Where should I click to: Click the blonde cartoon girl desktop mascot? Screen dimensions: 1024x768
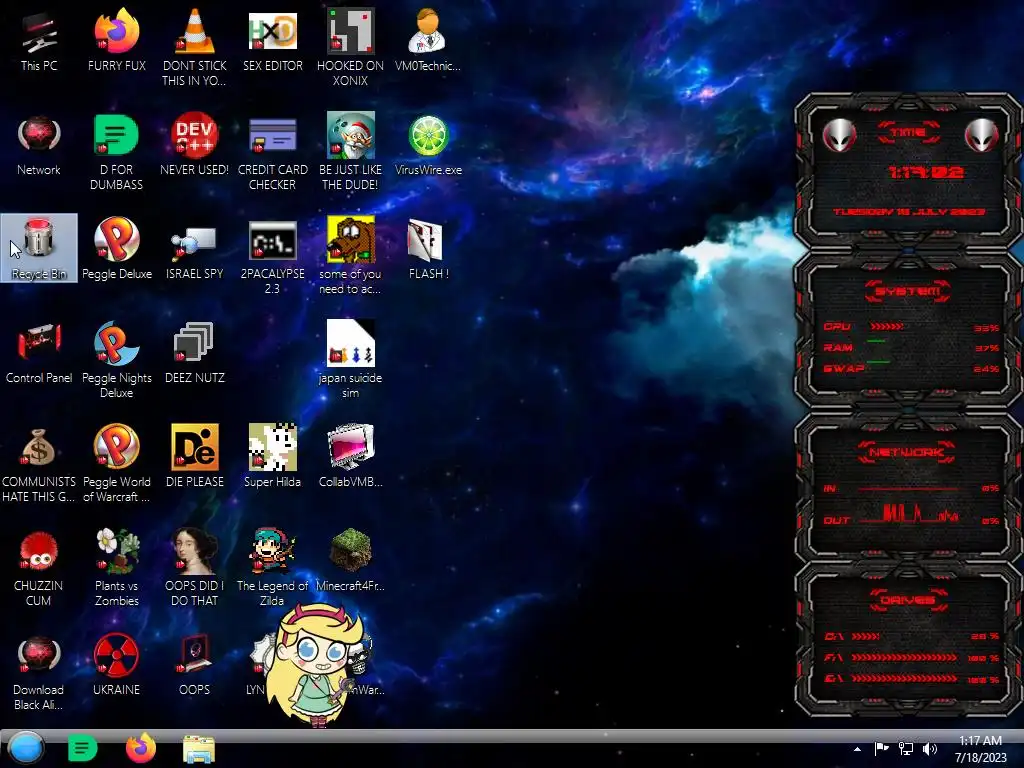point(318,665)
